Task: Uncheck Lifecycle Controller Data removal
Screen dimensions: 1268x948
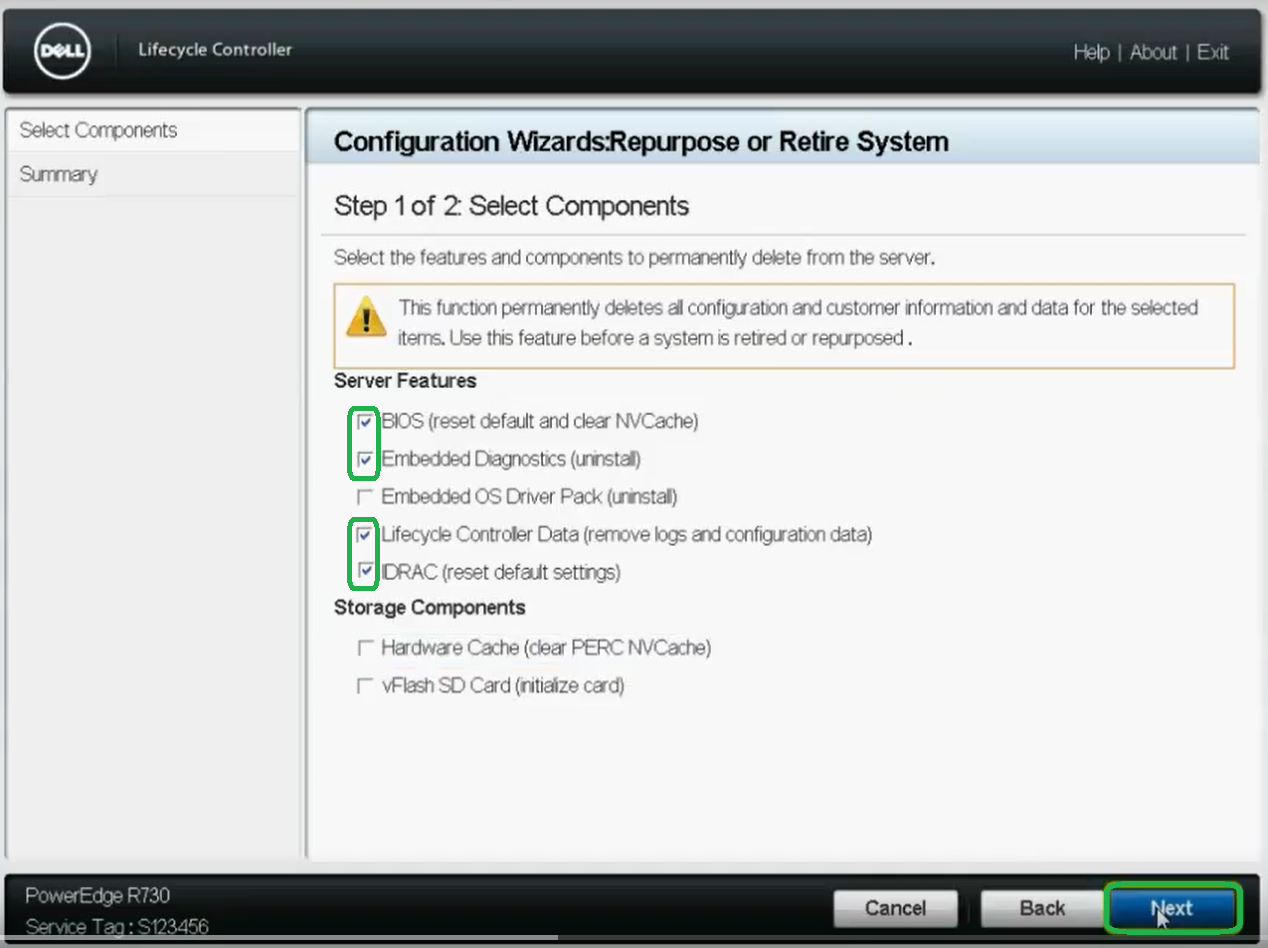Action: pos(364,534)
